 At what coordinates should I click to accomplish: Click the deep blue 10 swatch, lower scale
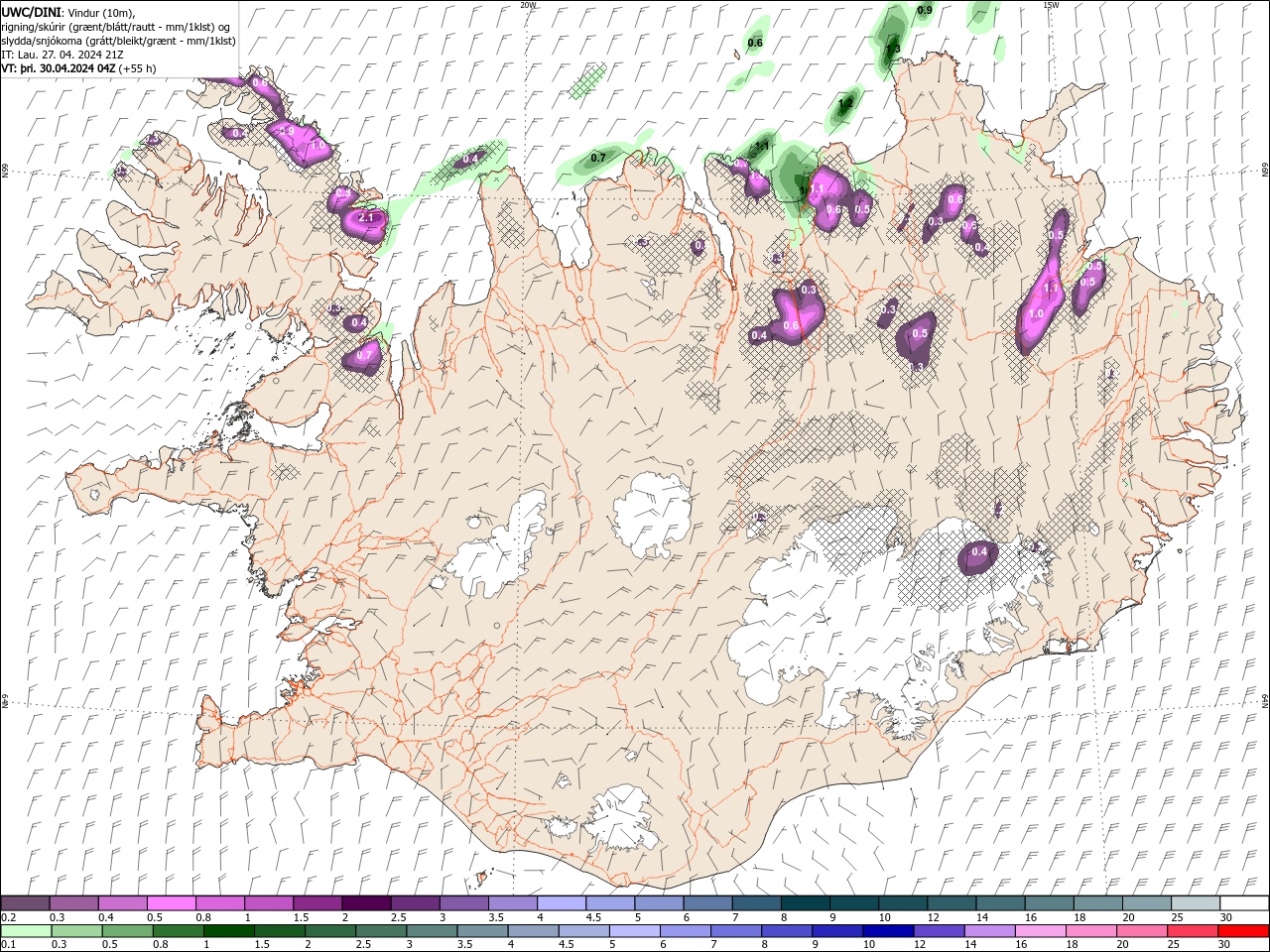(888, 931)
